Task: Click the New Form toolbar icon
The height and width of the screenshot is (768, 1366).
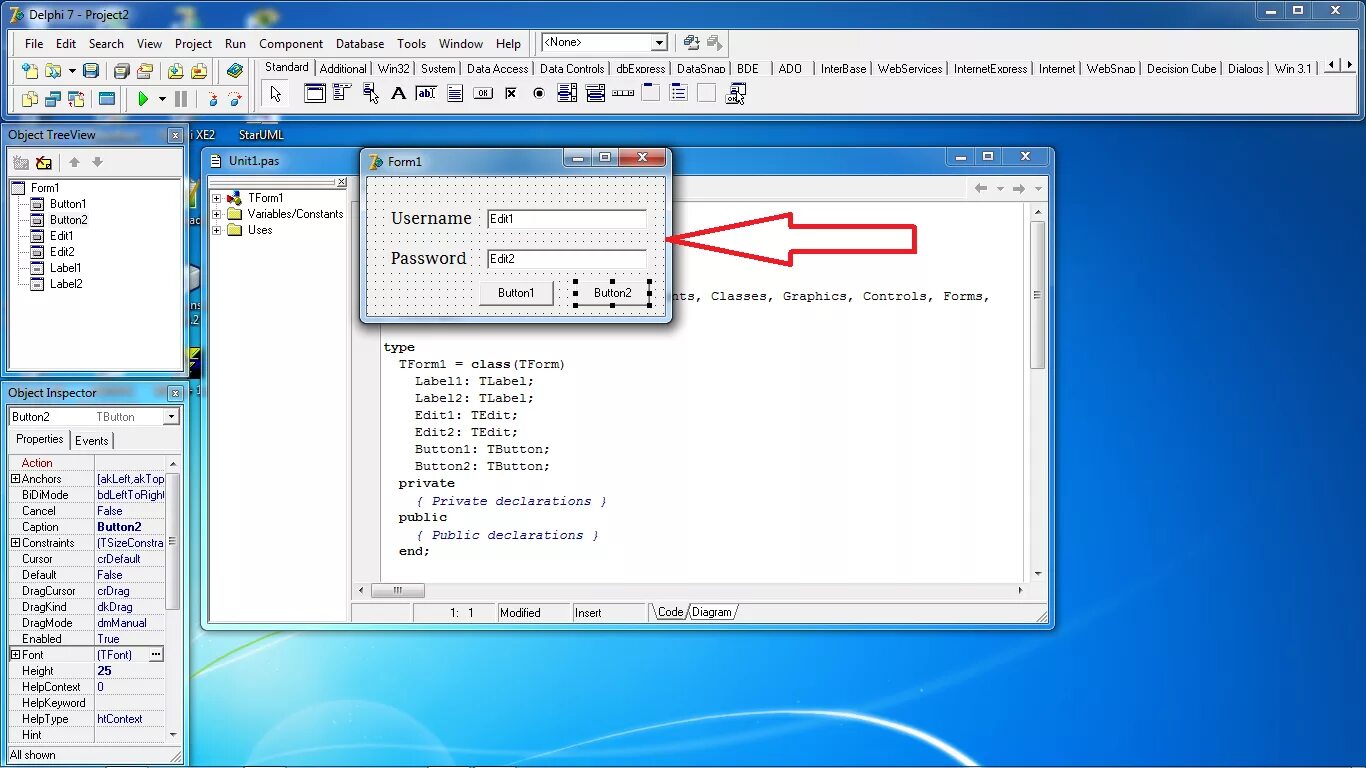Action: [x=106, y=99]
